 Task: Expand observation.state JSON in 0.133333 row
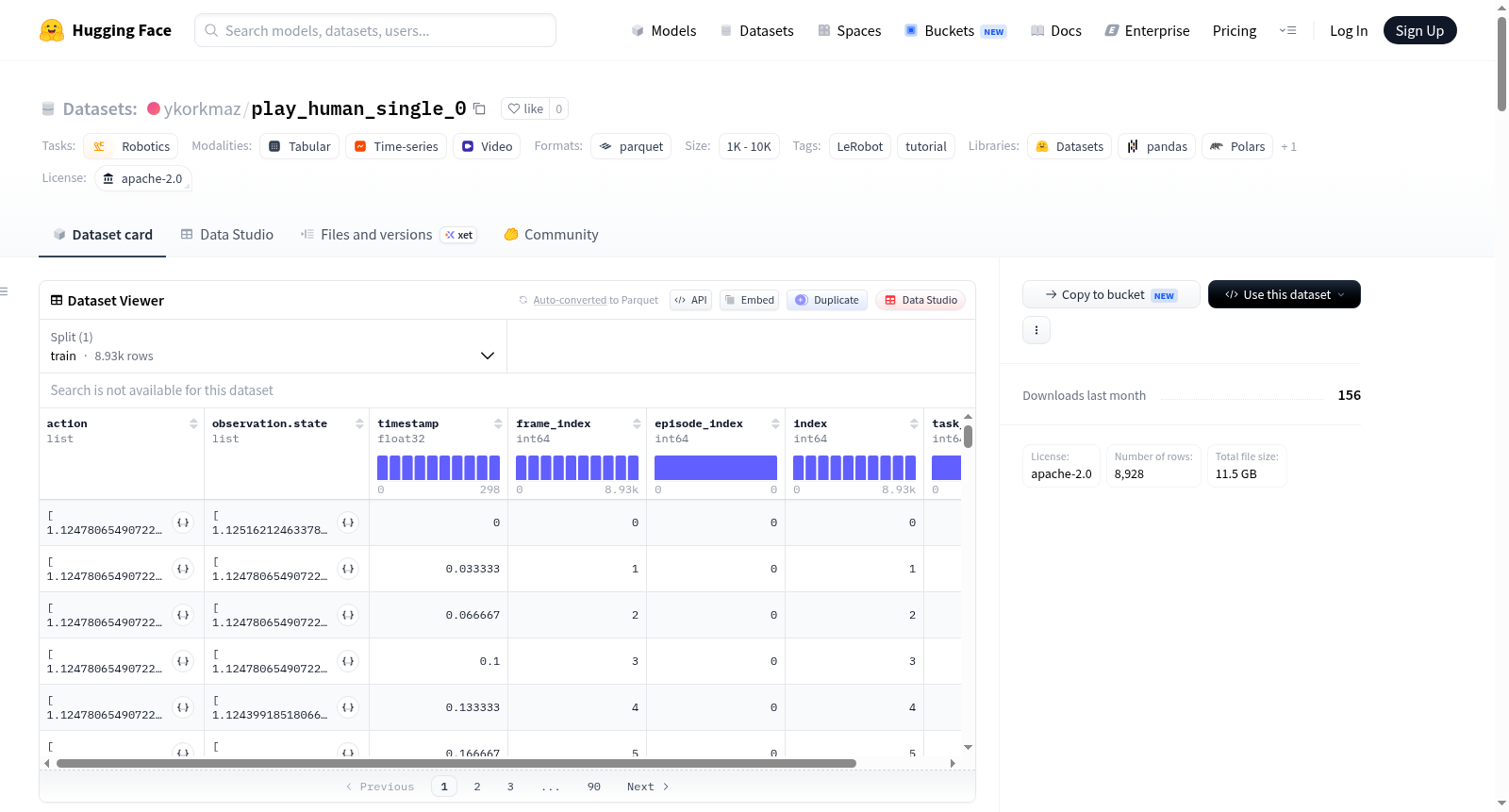click(348, 707)
